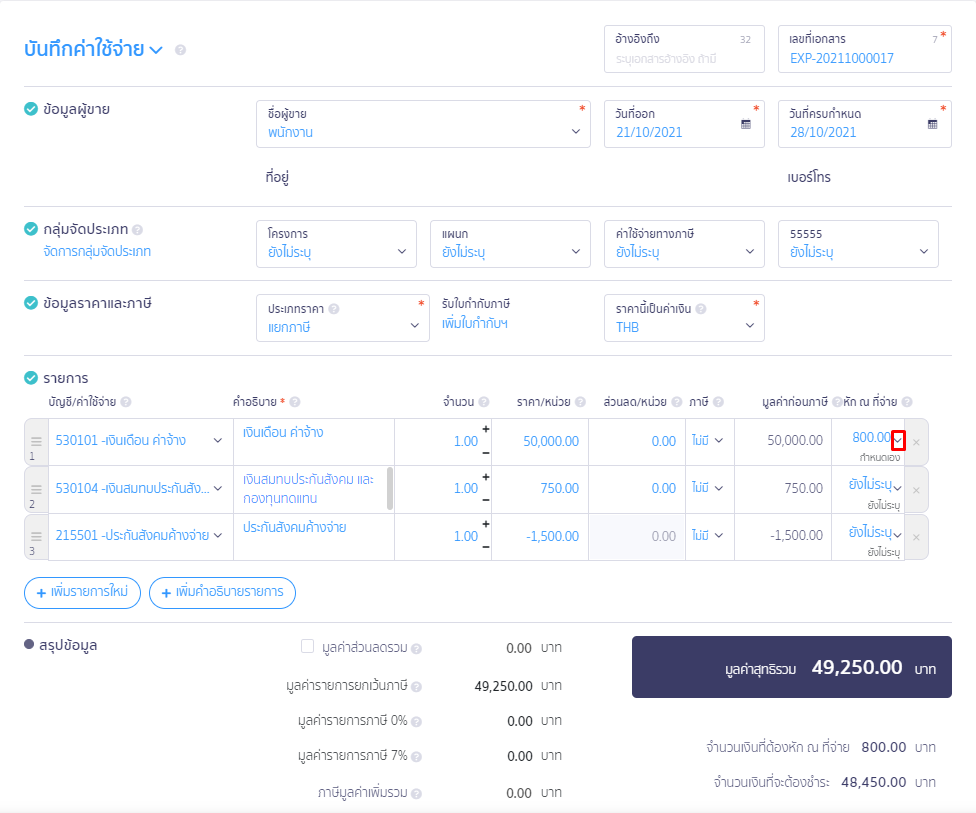Open currency dropdown showing THB
This screenshot has height=813, width=976.
[x=684, y=318]
